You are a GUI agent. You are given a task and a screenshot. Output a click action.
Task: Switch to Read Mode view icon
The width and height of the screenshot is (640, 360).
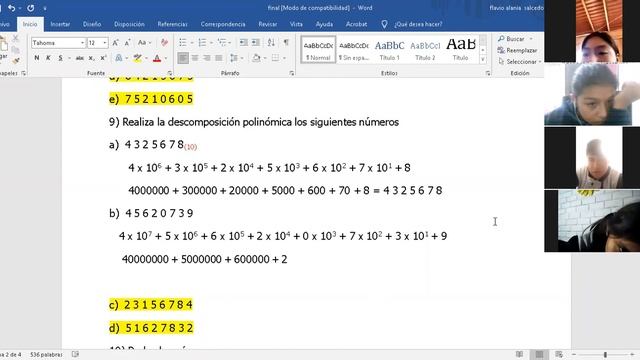(x=519, y=354)
